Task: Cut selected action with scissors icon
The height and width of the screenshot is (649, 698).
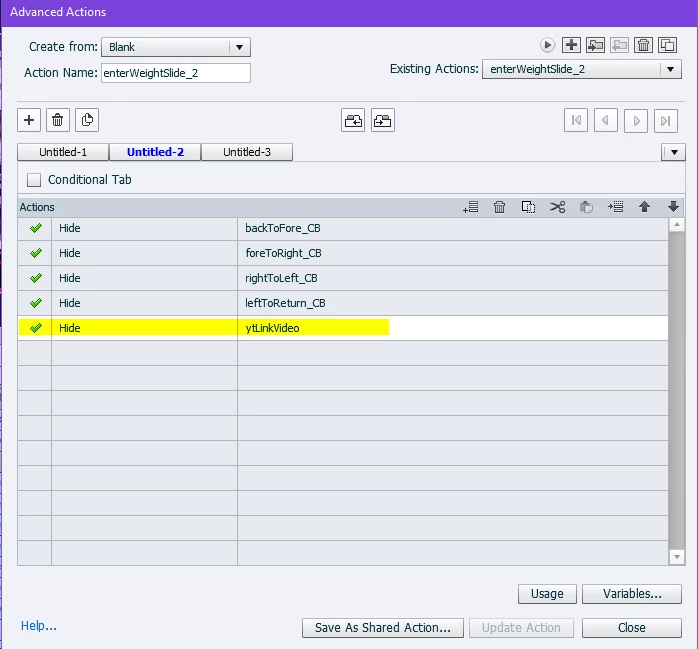Action: (x=557, y=207)
